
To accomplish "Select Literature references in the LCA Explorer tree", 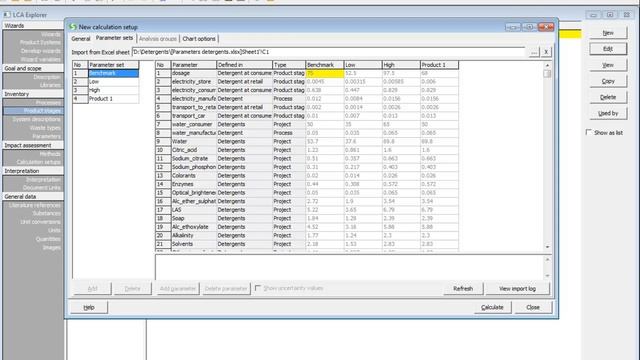I will 35,205.
